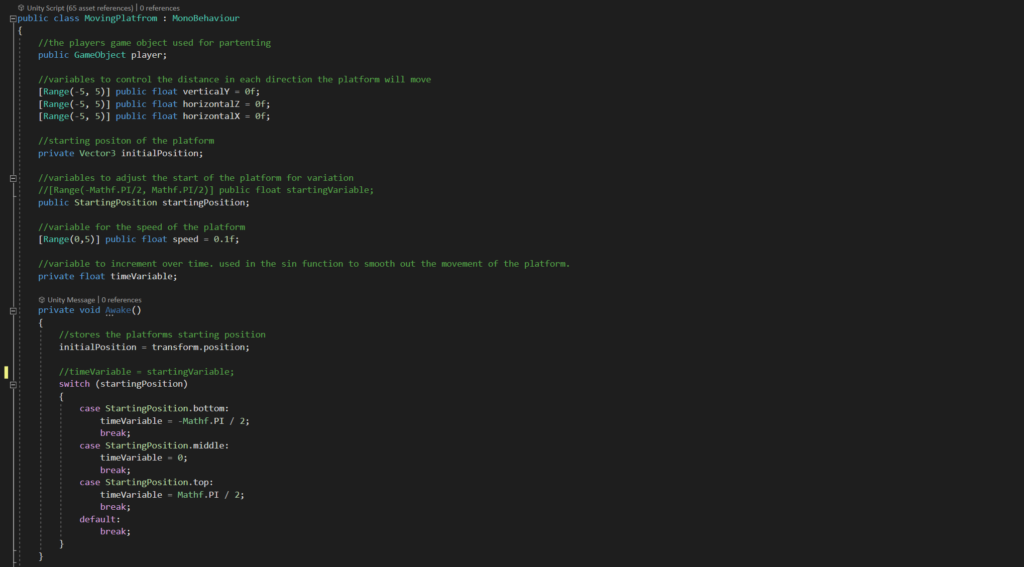
Task: Click the Unity icon beside Unity Message lens
Action: (x=42, y=300)
